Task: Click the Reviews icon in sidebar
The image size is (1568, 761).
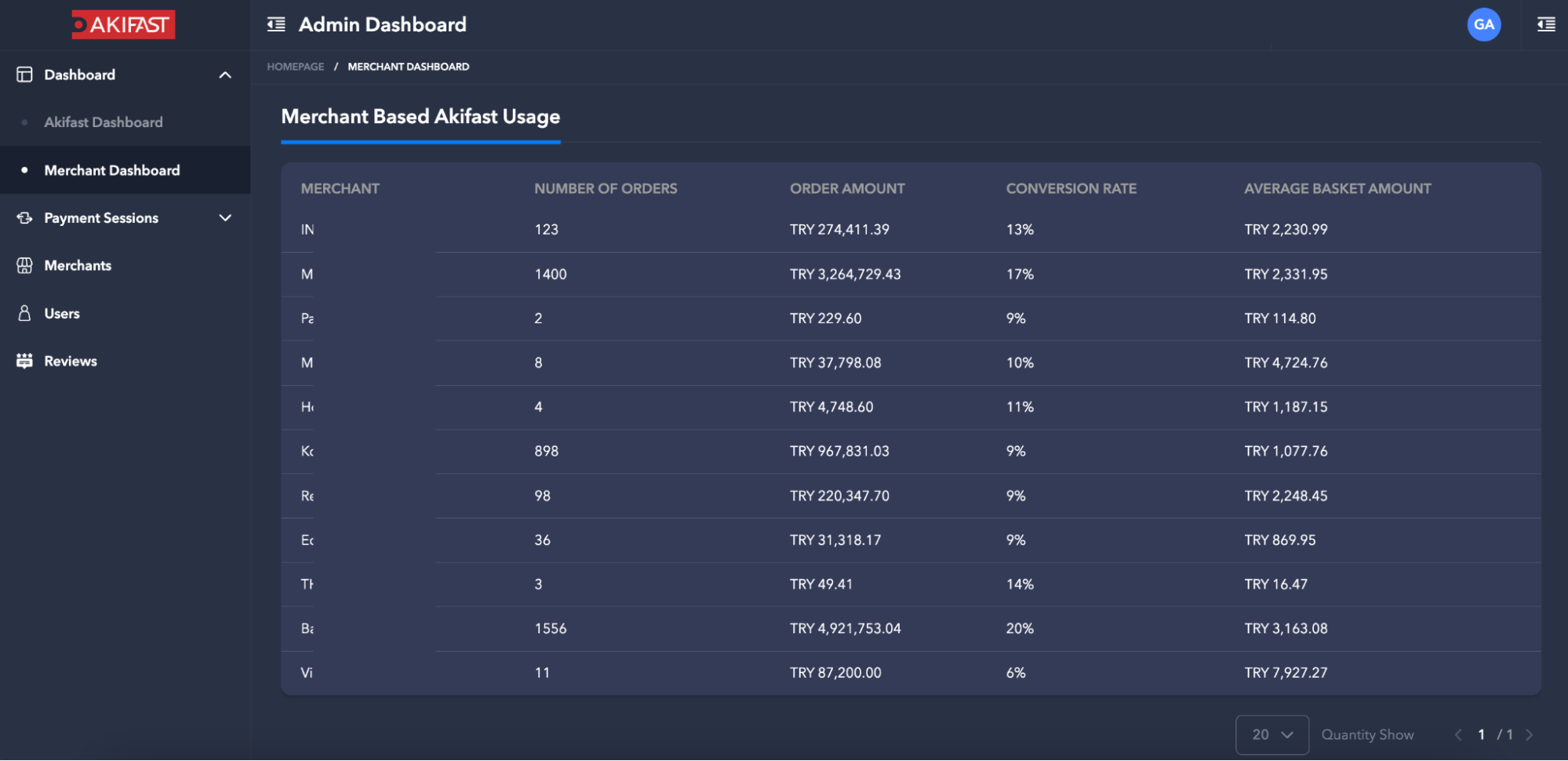Action: click(24, 361)
